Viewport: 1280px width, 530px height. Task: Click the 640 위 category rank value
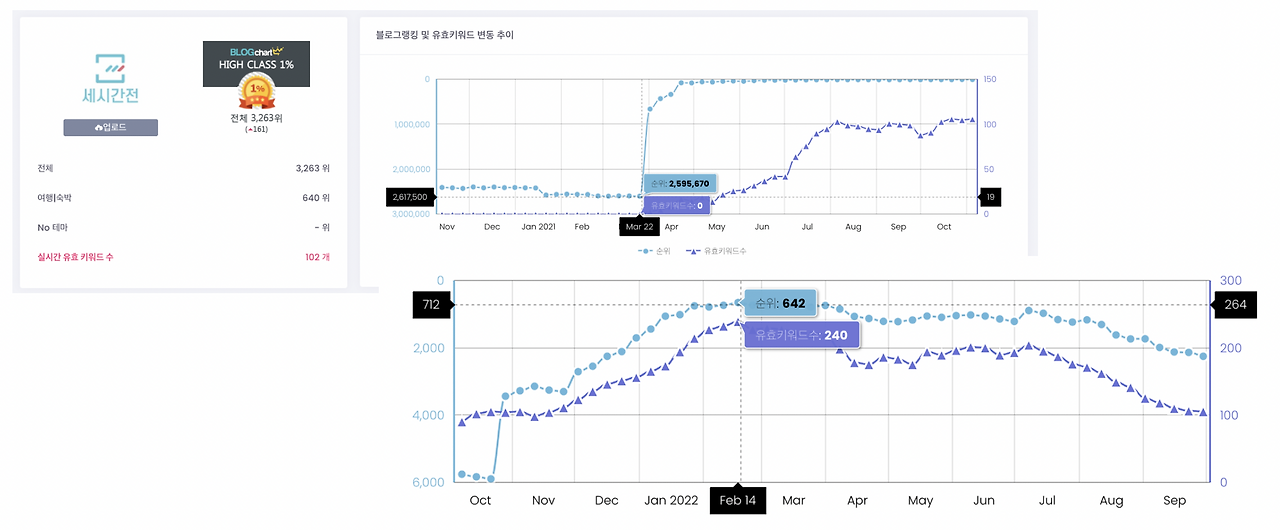pyautogui.click(x=316, y=198)
